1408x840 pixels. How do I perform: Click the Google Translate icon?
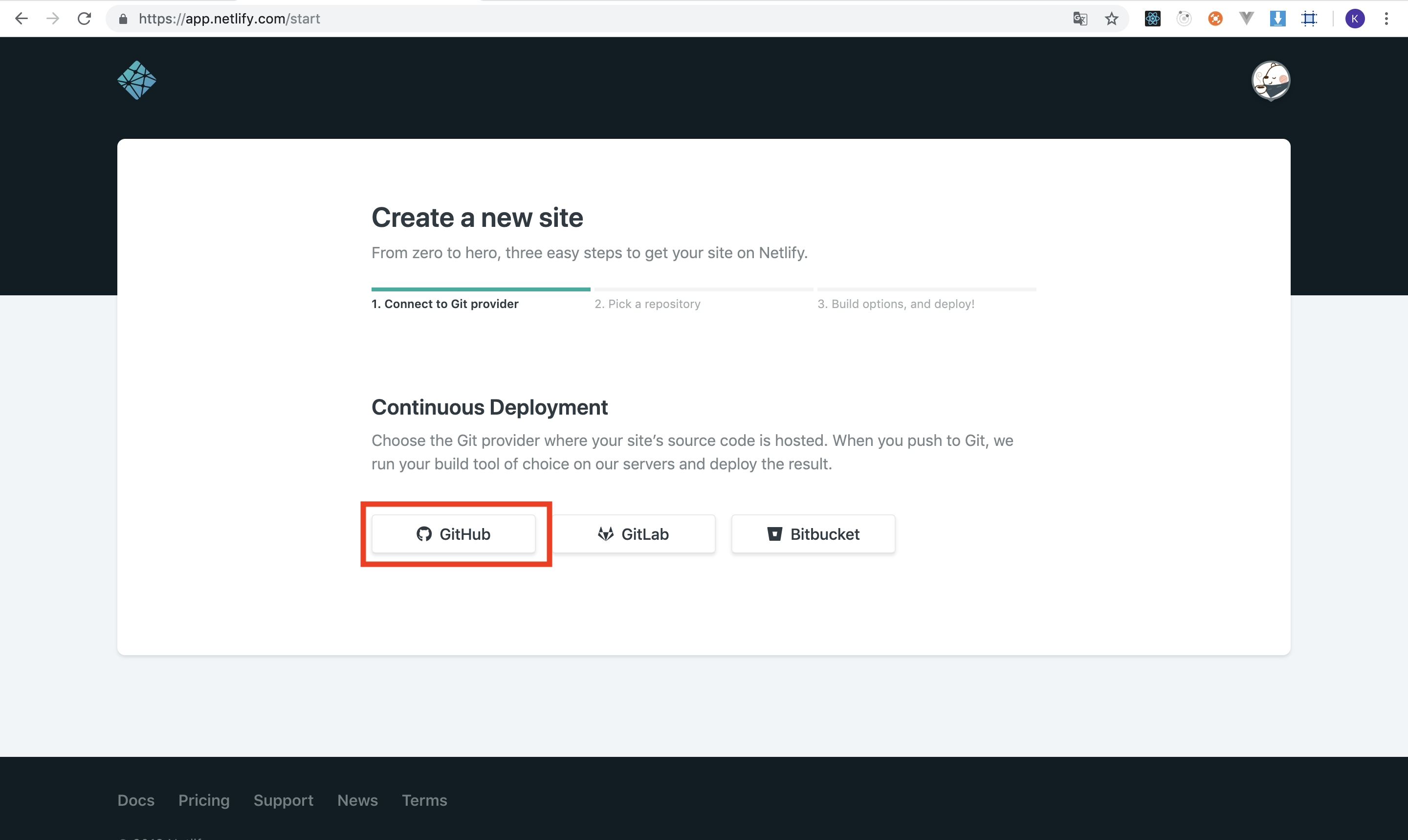[1080, 19]
